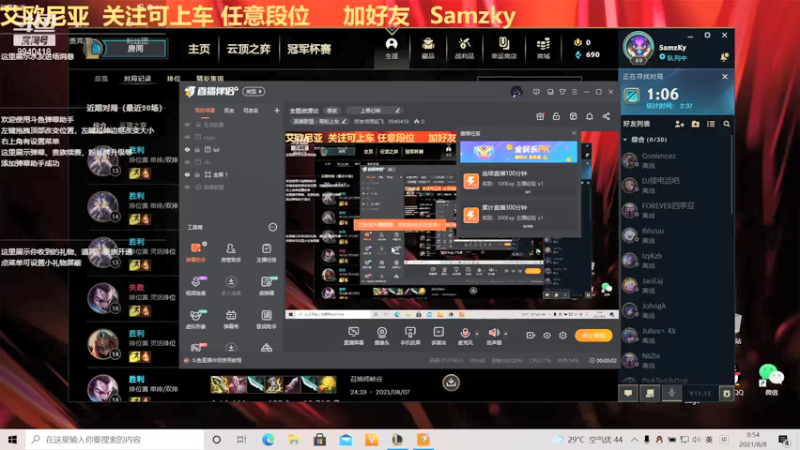Screen dimensions: 800x450
Task: Add a 多媒体 multimedia source
Action: point(438,336)
